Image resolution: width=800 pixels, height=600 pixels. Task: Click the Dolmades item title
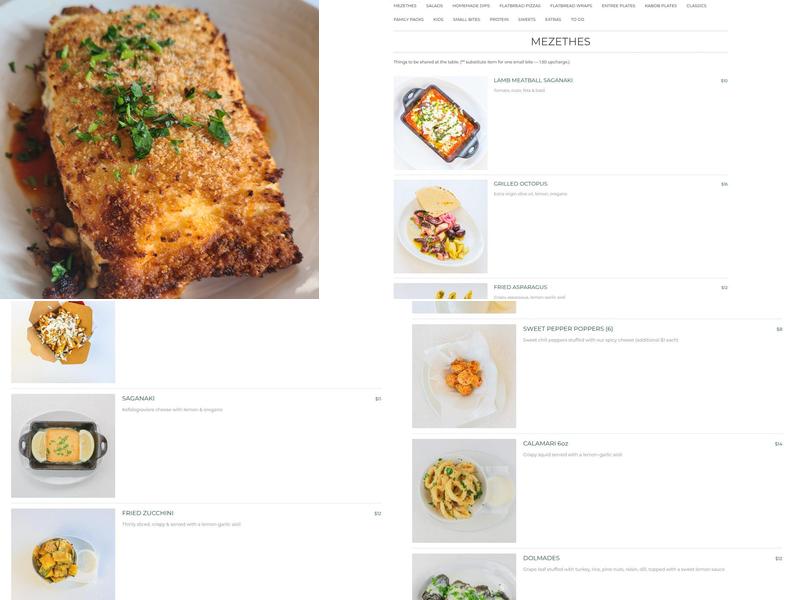coord(541,558)
